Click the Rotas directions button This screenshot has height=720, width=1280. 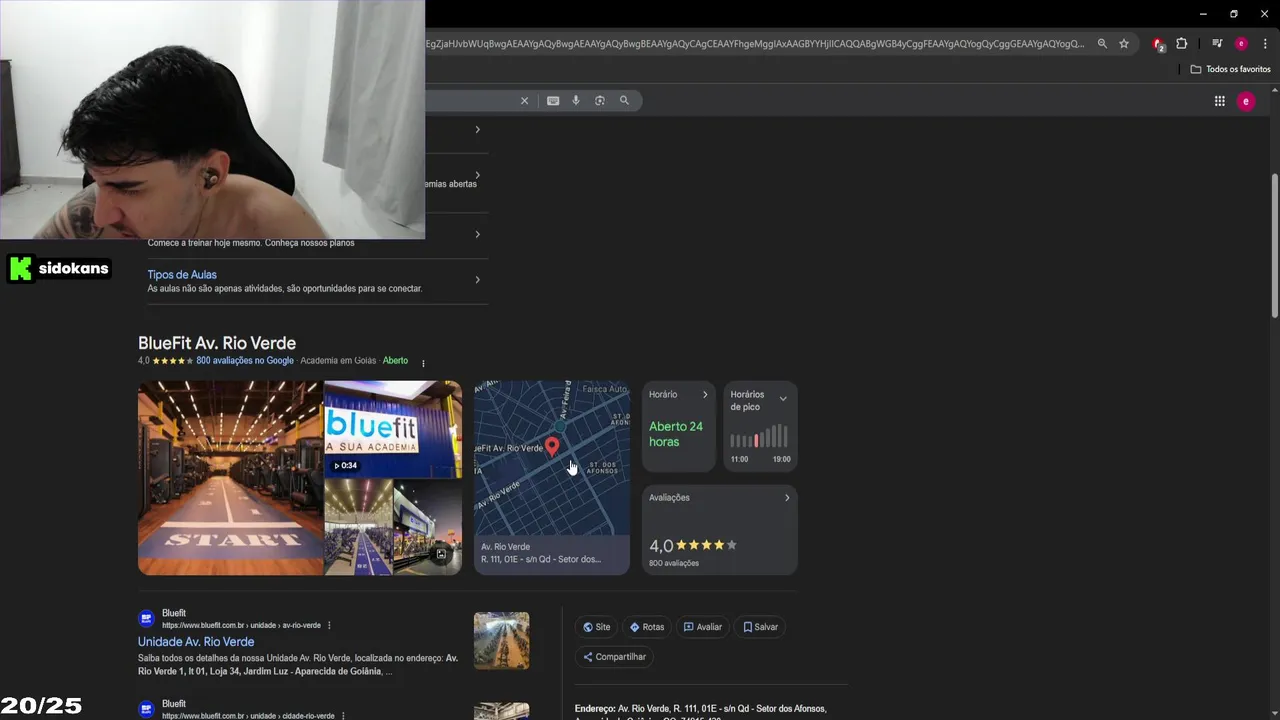point(647,627)
